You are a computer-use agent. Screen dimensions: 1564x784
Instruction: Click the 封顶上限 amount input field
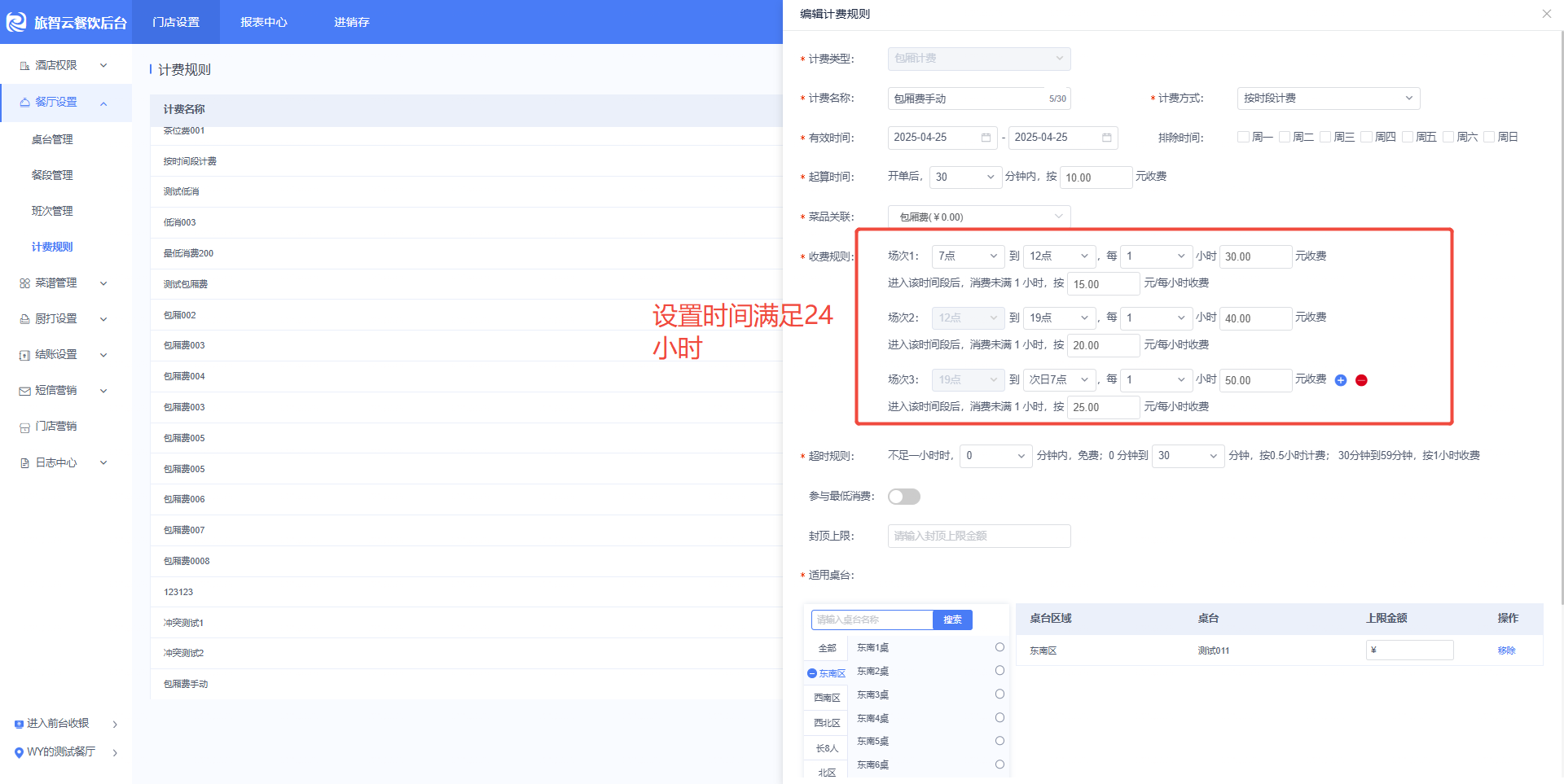[979, 536]
